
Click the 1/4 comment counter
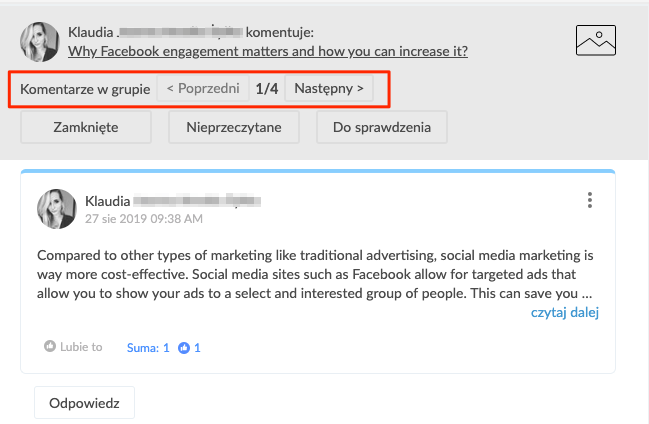[266, 89]
